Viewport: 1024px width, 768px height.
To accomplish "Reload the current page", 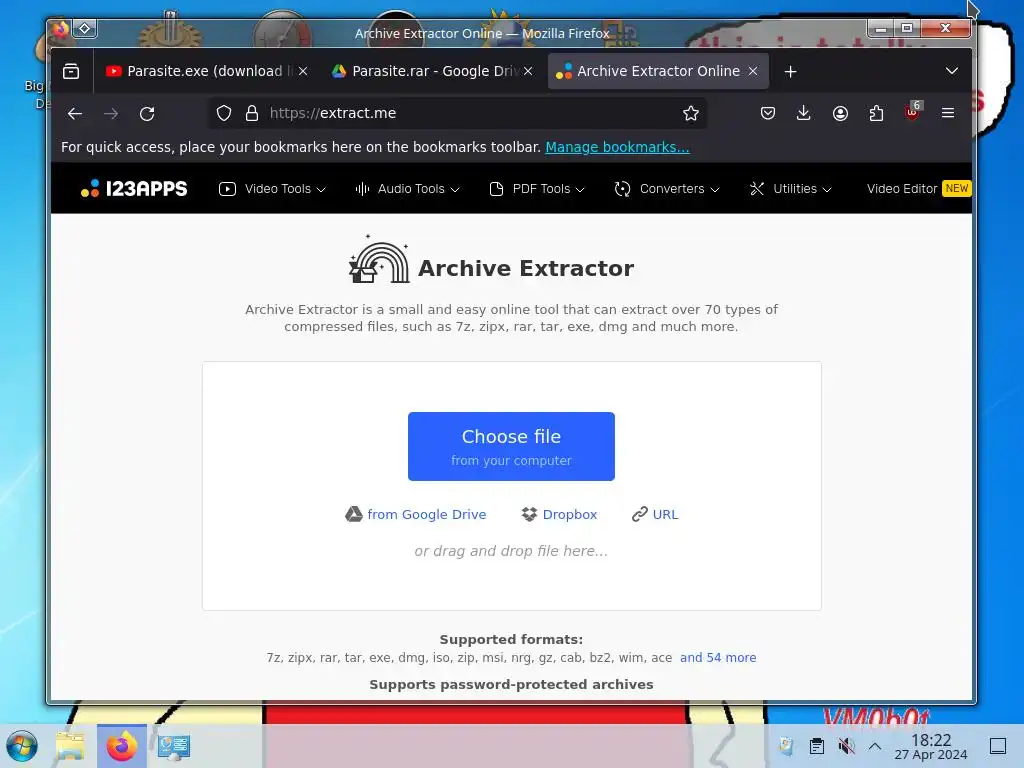I will pos(147,114).
